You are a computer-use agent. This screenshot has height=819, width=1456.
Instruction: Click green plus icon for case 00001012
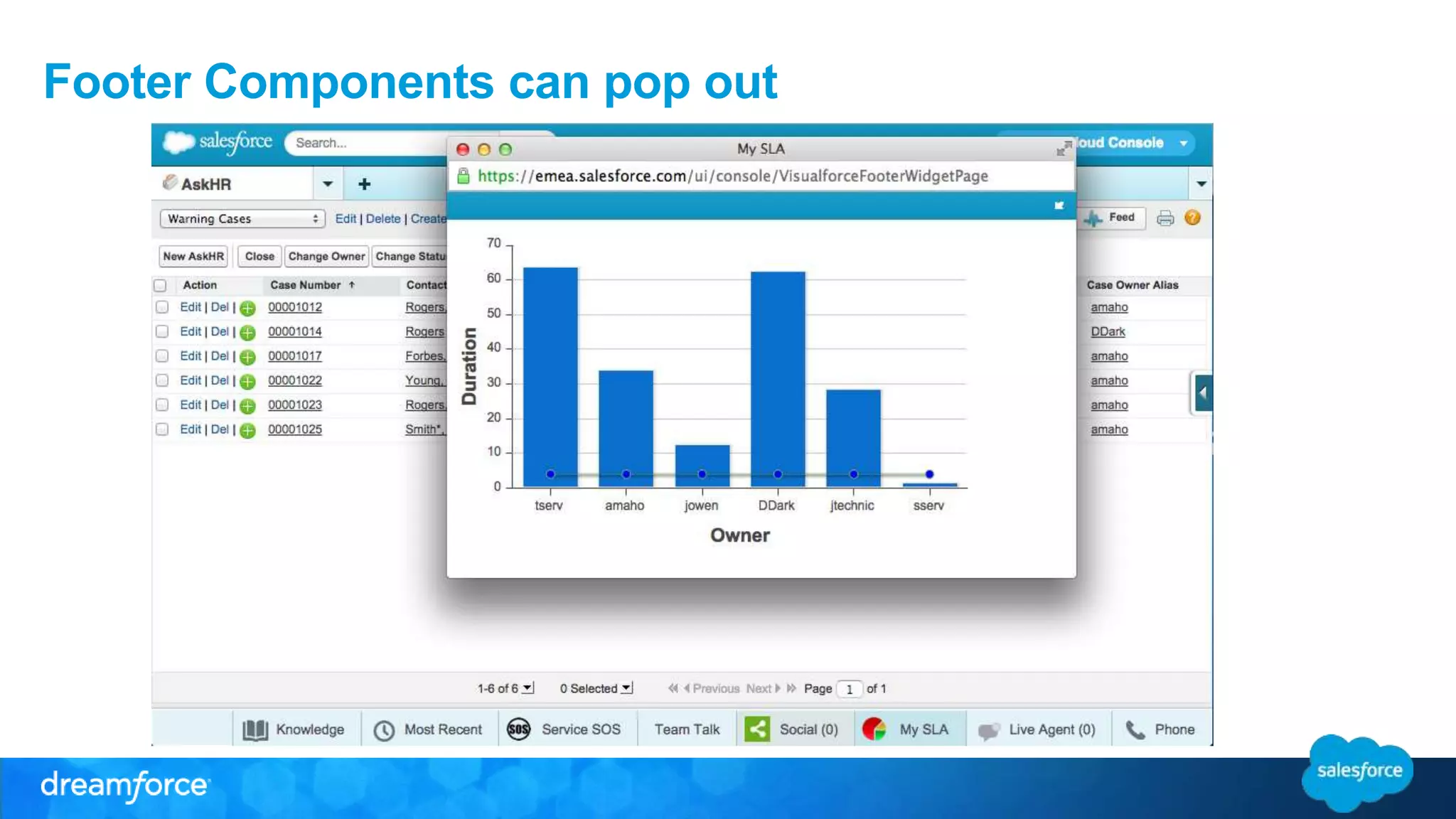point(247,308)
